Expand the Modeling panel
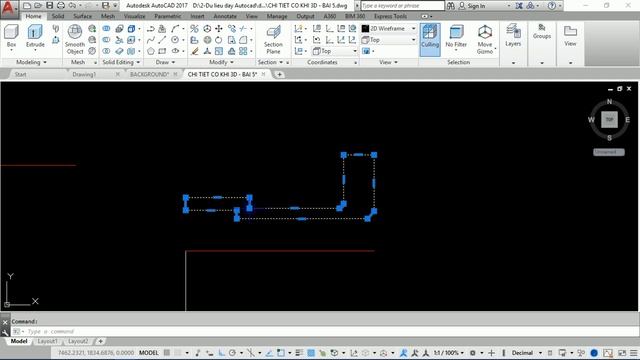This screenshot has height=360, width=640. coord(31,62)
